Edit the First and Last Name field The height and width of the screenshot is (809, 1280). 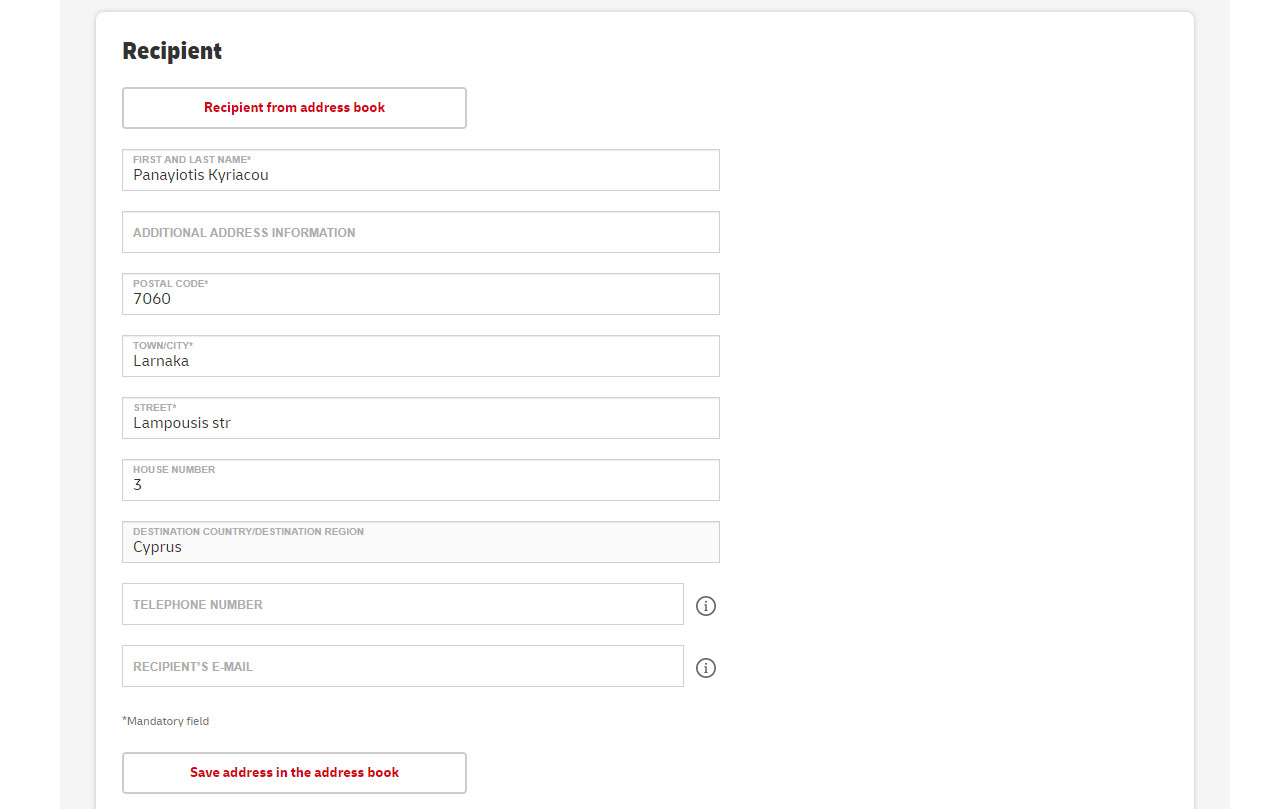click(421, 170)
